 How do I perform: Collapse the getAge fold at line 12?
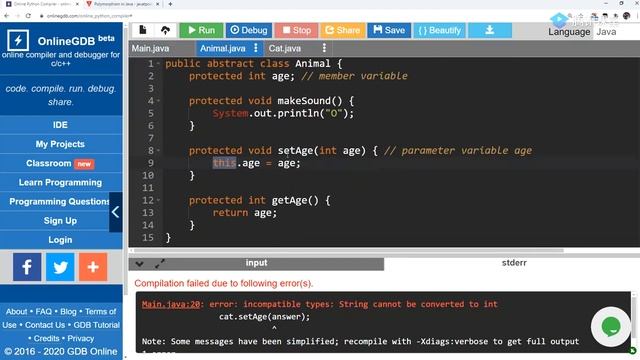point(158,200)
